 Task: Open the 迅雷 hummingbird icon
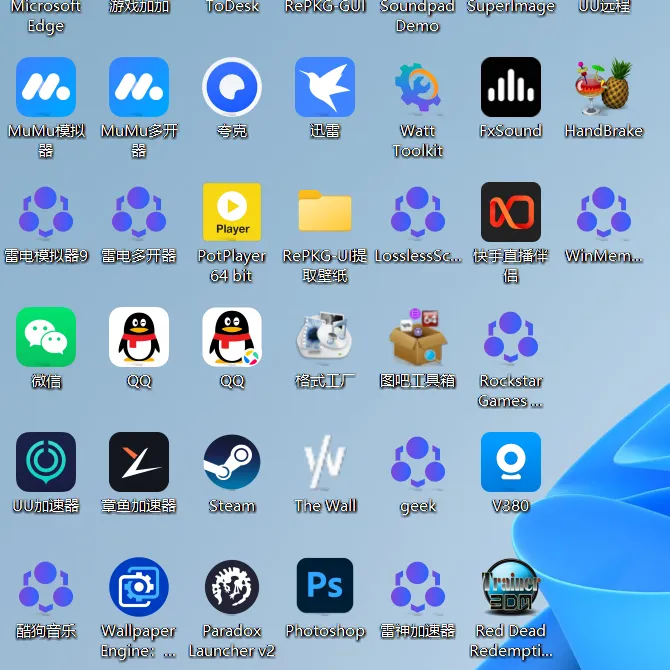pos(325,87)
